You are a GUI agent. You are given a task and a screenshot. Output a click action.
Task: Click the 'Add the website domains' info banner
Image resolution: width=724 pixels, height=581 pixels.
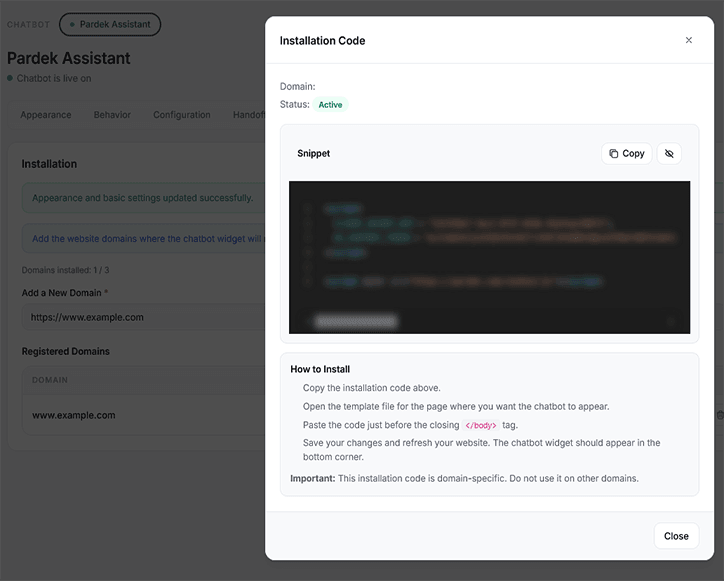pyautogui.click(x=144, y=238)
